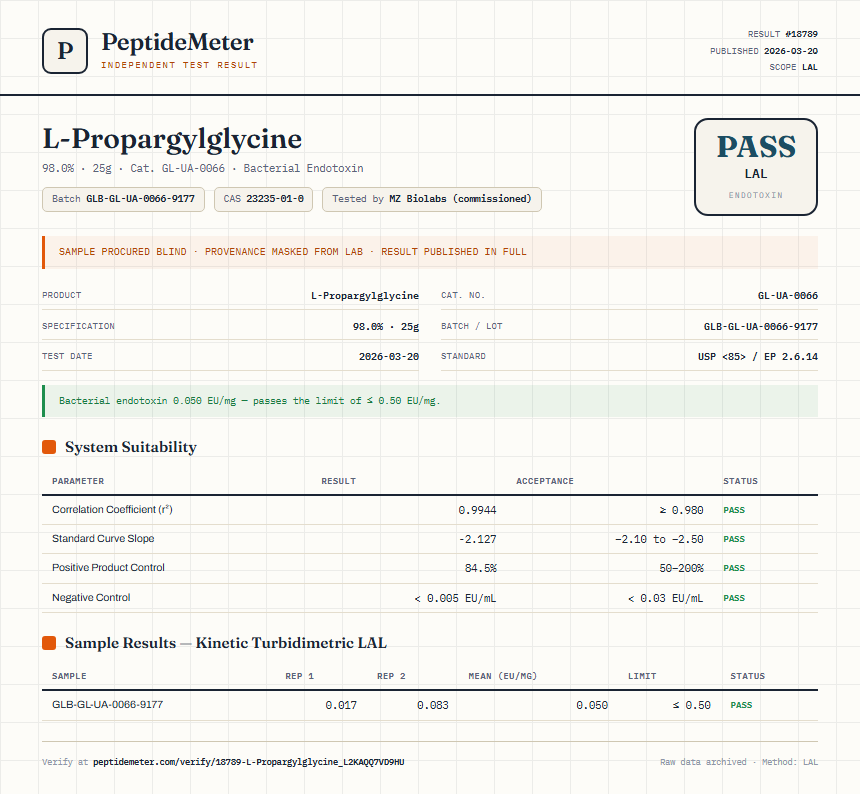The width and height of the screenshot is (860, 794).
Task: Select the L-Propargylglycine product heading
Action: point(172,139)
